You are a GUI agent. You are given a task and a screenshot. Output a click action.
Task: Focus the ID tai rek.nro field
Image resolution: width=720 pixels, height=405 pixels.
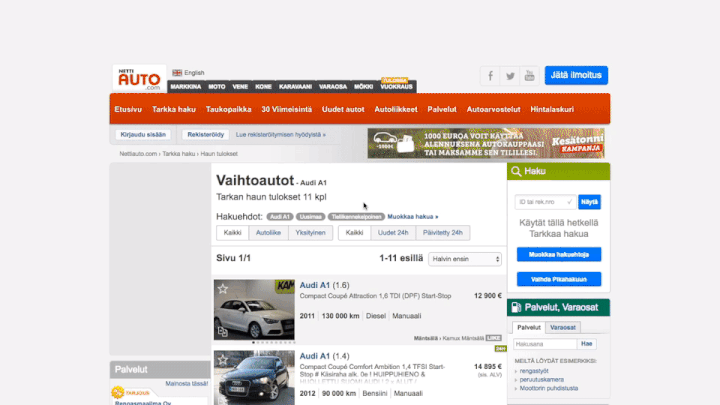[545, 202]
